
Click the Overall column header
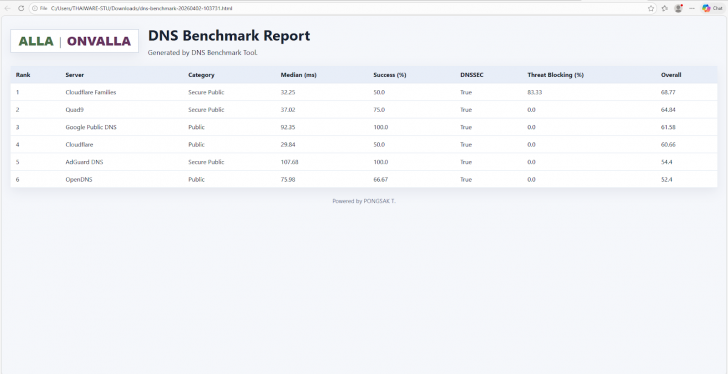pyautogui.click(x=671, y=75)
